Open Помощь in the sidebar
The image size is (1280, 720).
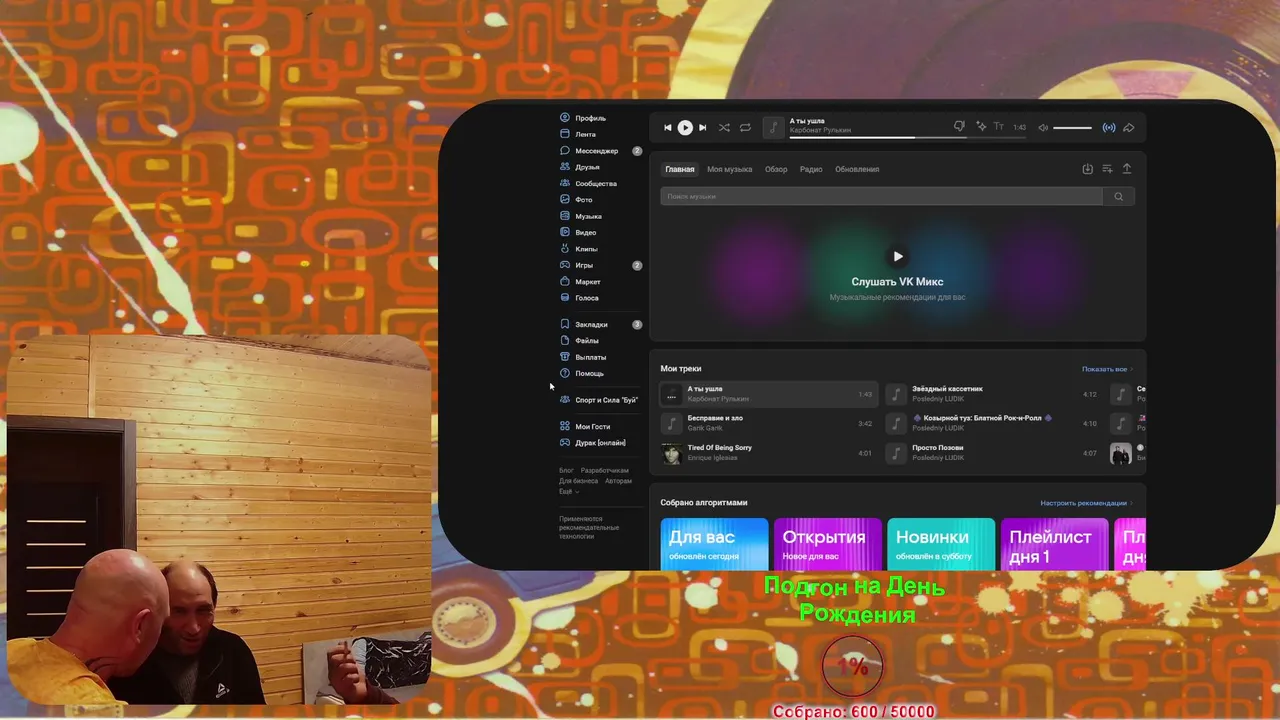583,373
